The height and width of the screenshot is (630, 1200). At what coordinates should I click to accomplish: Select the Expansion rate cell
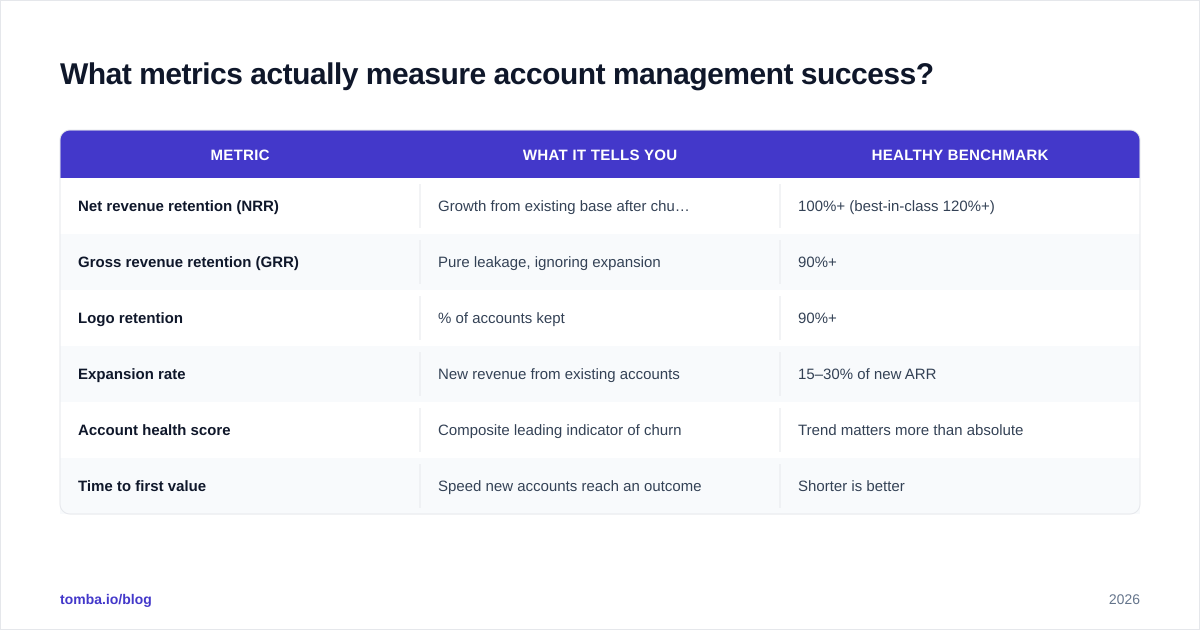pyautogui.click(x=240, y=374)
